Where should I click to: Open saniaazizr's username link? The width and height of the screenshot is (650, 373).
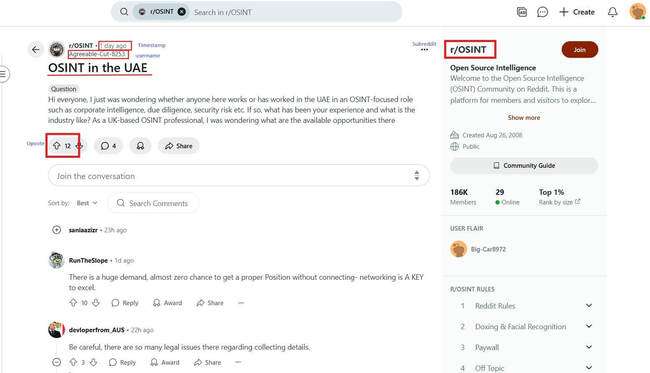point(83,230)
